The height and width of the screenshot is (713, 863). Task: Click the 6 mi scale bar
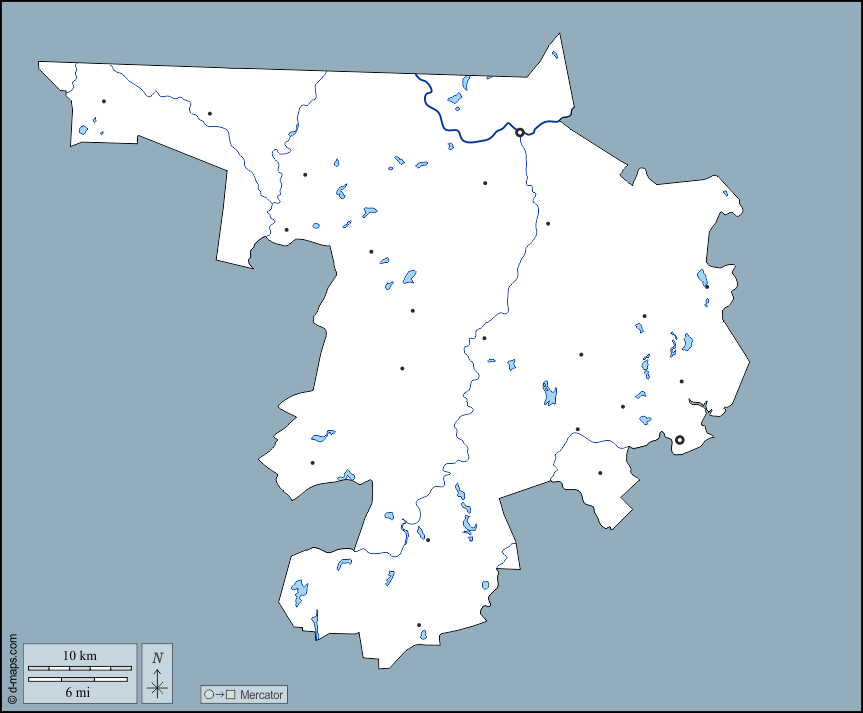tap(79, 680)
